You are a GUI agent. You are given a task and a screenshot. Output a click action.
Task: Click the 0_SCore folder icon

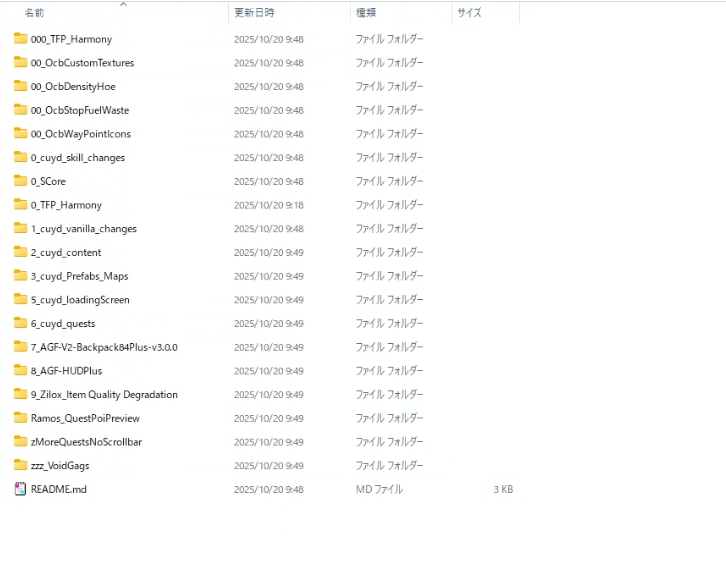coord(20,181)
